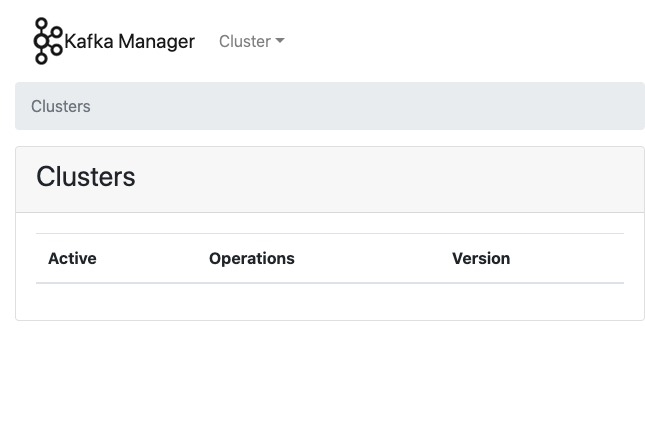
Task: Click the Clusters panel heading
Action: tap(86, 177)
